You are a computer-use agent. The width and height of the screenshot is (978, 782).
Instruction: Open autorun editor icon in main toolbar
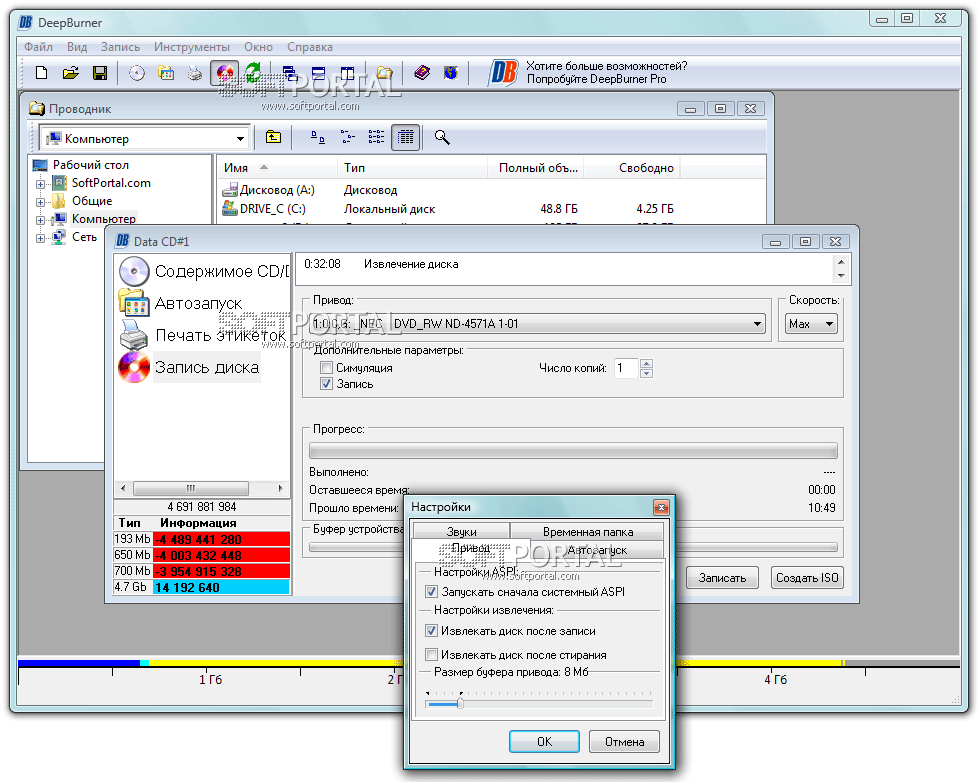pyautogui.click(x=166, y=73)
